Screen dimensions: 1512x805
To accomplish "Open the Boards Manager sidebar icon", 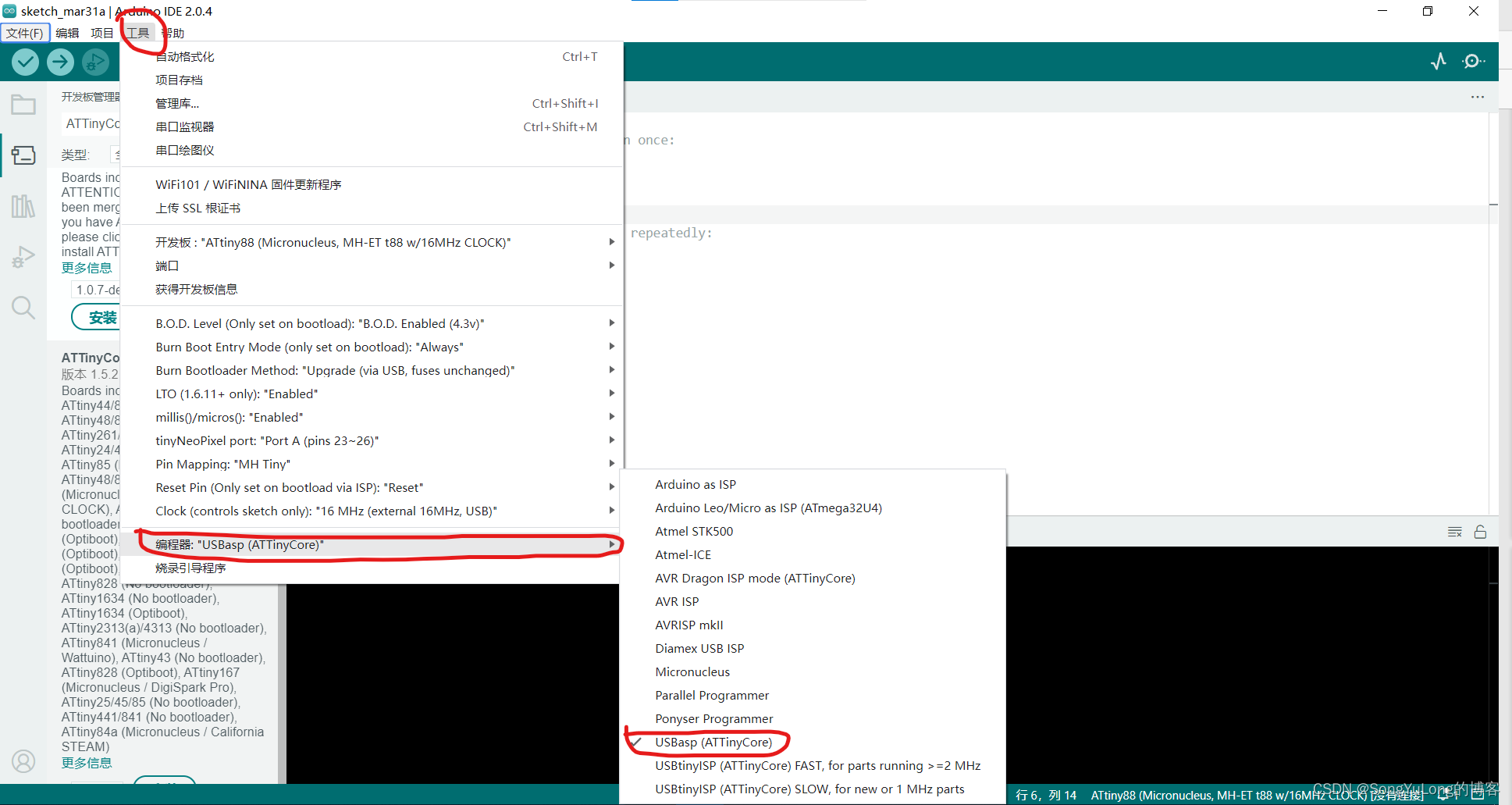I will [x=23, y=155].
